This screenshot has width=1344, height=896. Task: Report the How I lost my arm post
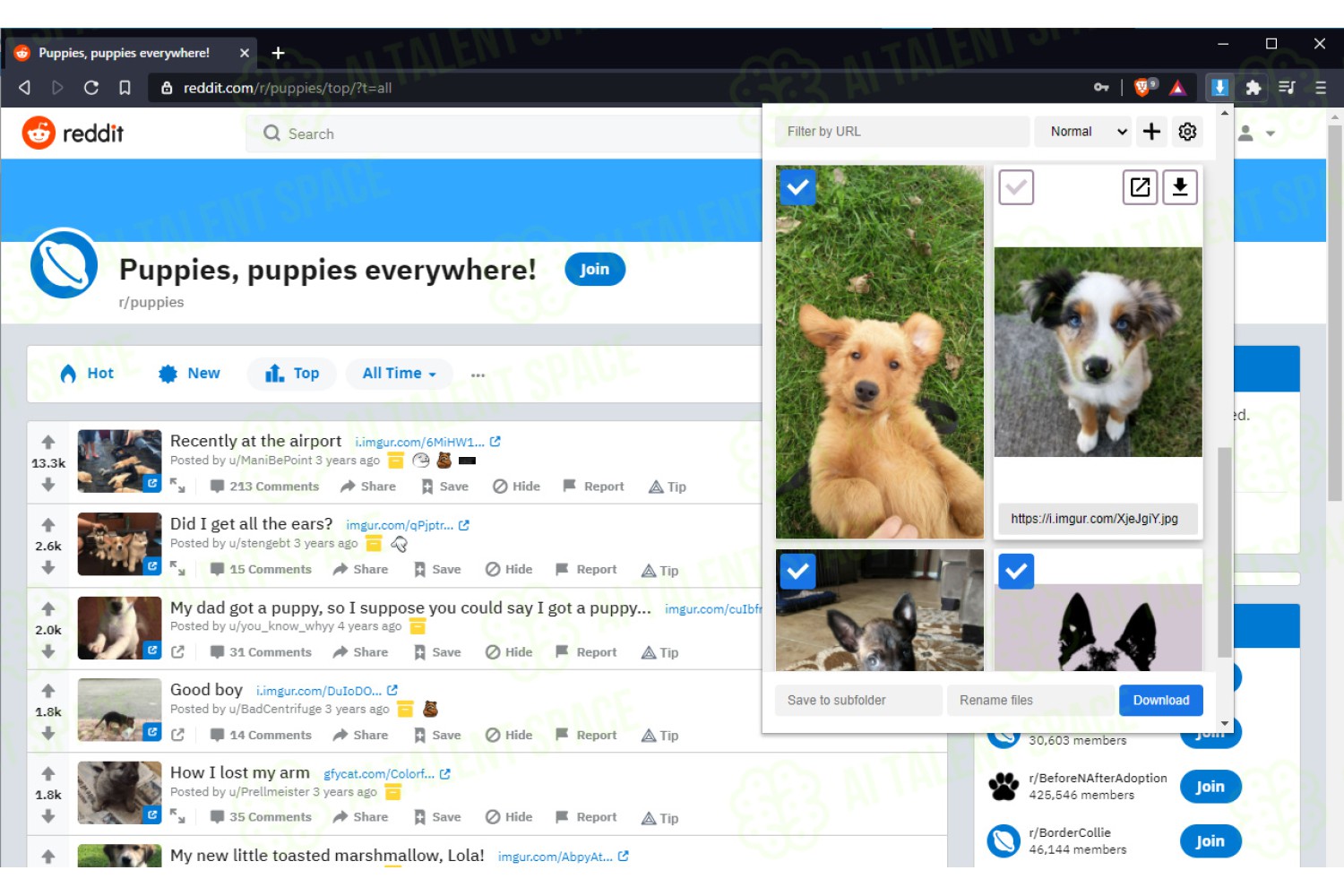pyautogui.click(x=586, y=817)
